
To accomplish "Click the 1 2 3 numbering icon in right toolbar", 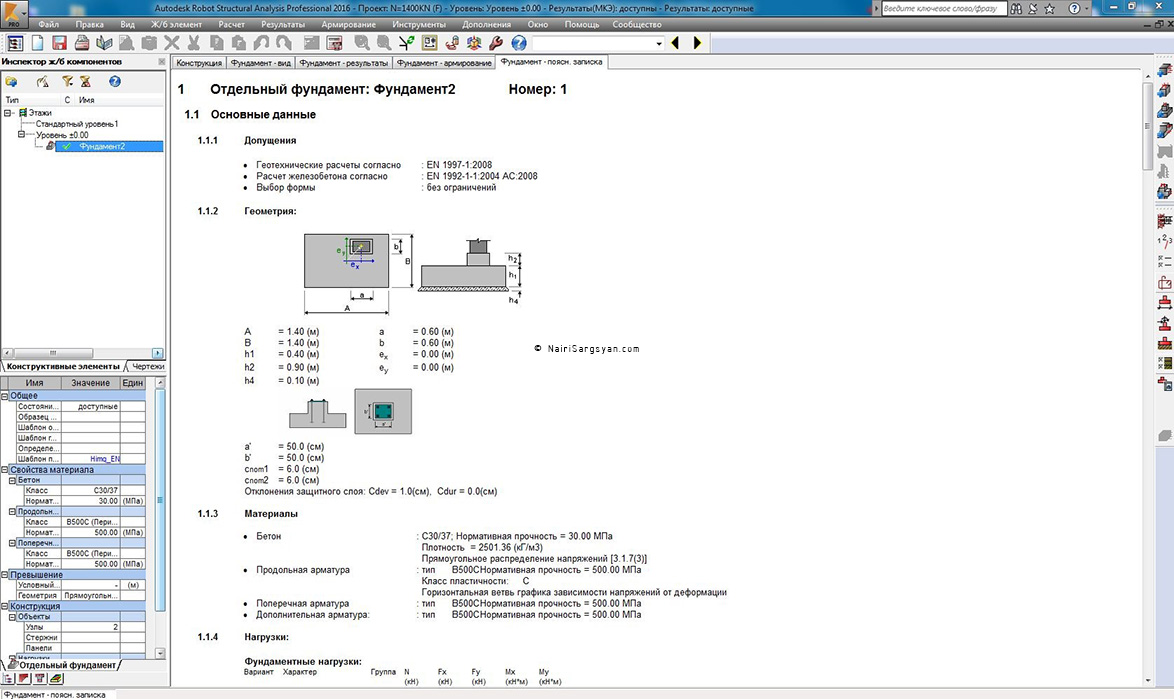I will tap(1164, 241).
